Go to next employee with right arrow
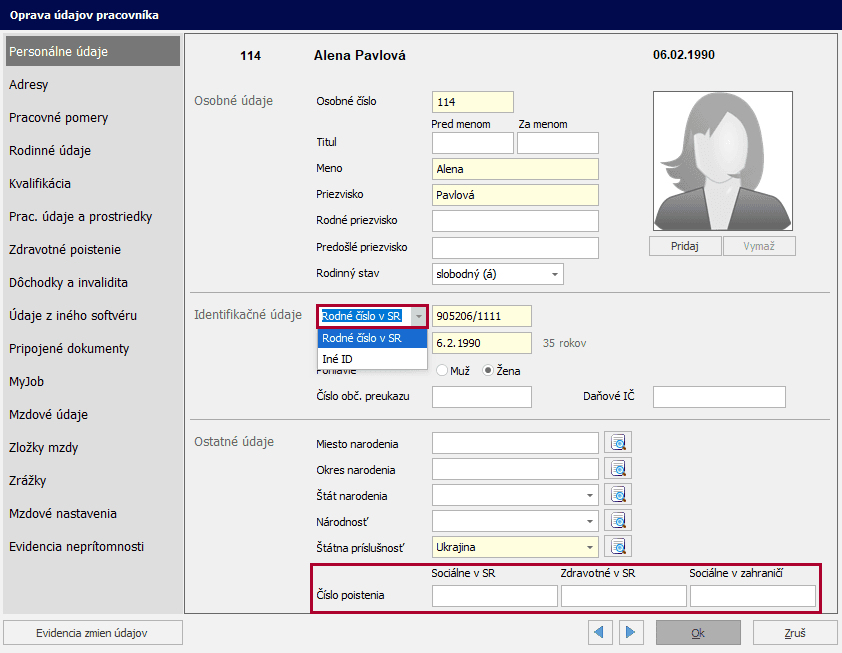The height and width of the screenshot is (653, 842). point(630,633)
